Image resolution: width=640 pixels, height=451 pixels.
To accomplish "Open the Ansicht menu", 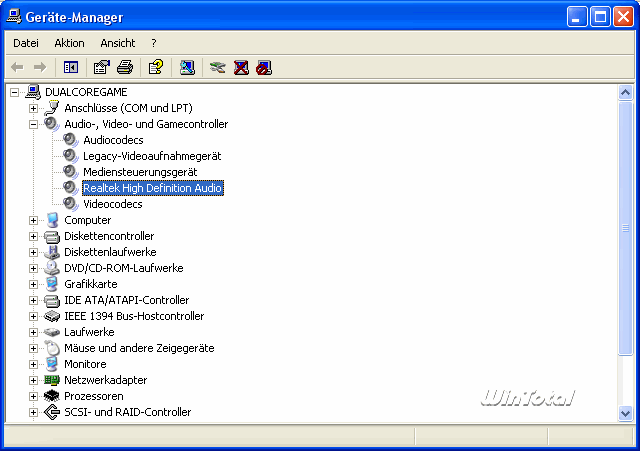I will click(x=118, y=43).
